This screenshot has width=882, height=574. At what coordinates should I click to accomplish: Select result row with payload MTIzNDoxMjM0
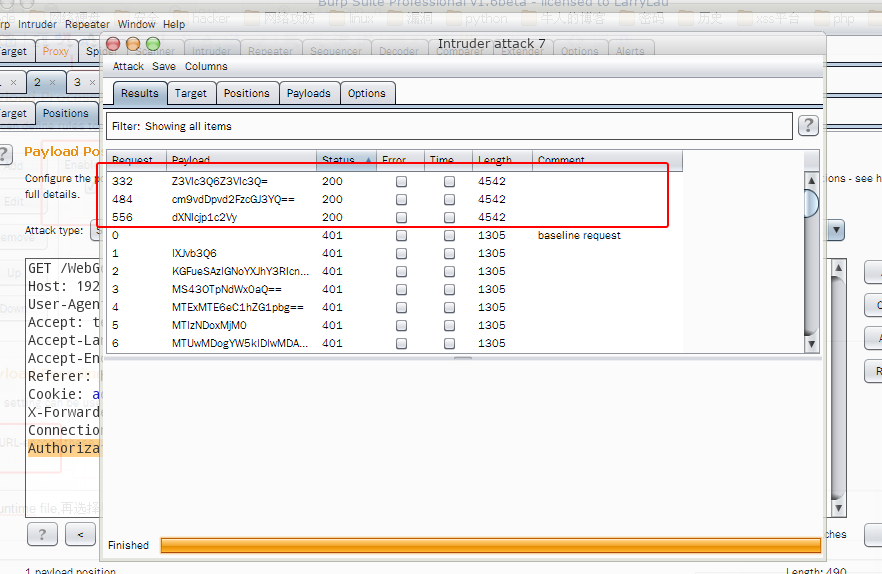click(394, 325)
